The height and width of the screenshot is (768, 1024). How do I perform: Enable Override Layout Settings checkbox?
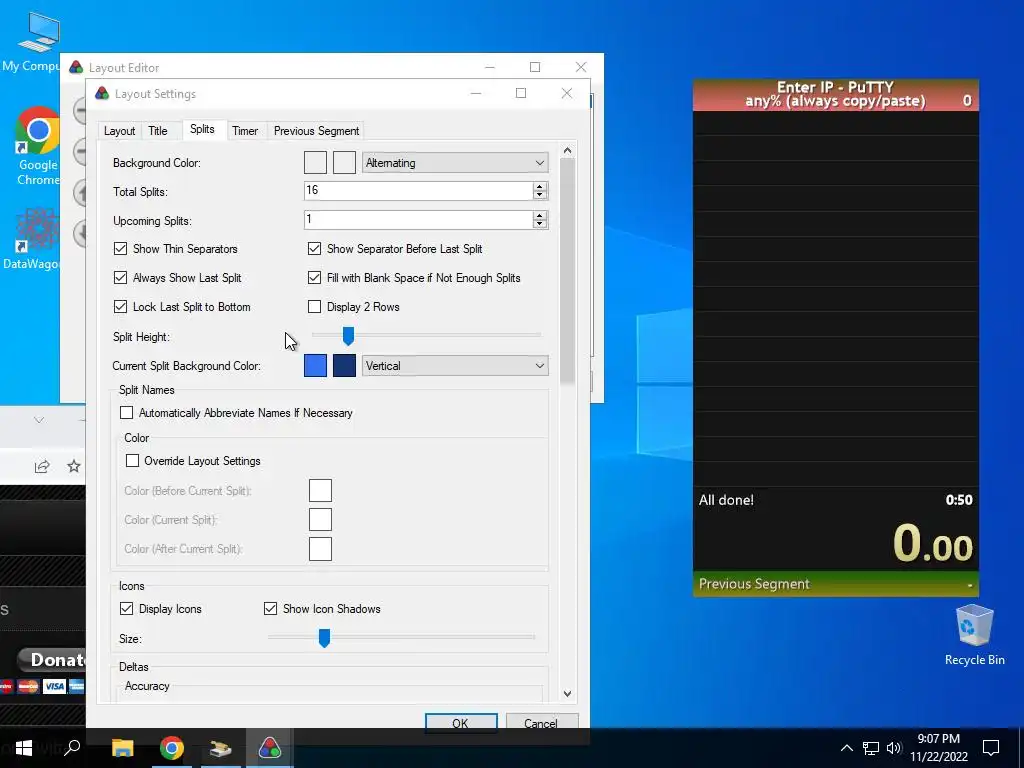click(x=132, y=461)
